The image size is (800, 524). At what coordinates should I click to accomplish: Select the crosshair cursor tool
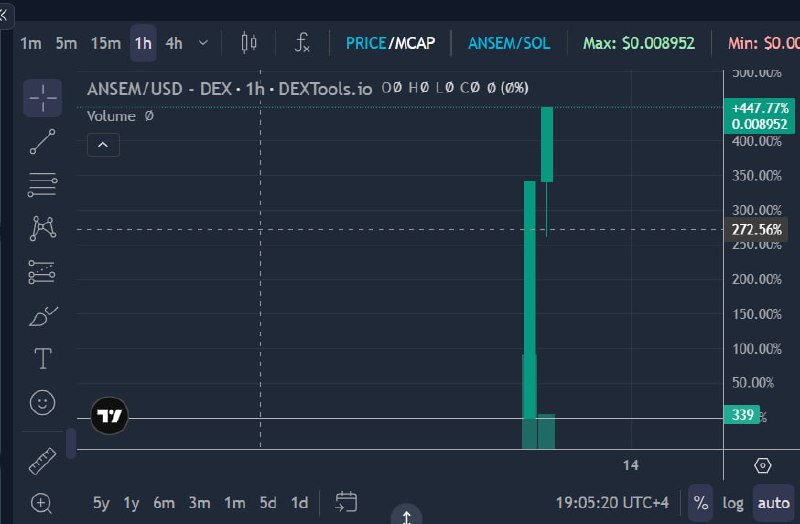43,97
